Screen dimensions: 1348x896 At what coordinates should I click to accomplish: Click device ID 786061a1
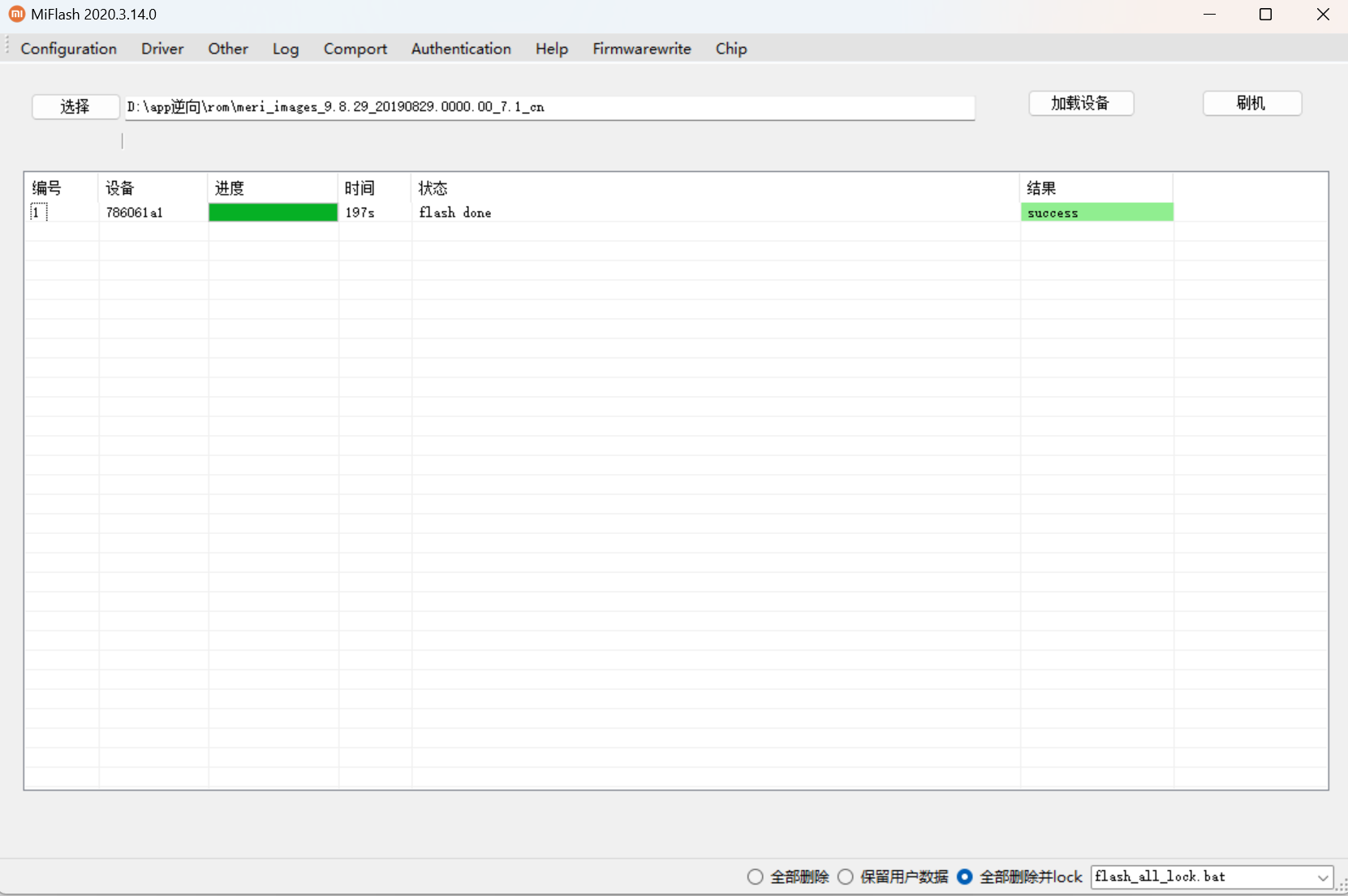pos(135,213)
